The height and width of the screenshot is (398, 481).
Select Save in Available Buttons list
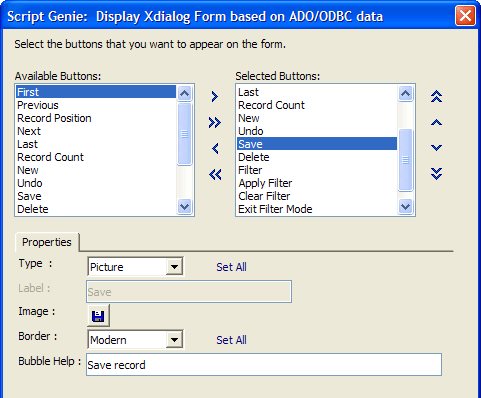coord(96,196)
